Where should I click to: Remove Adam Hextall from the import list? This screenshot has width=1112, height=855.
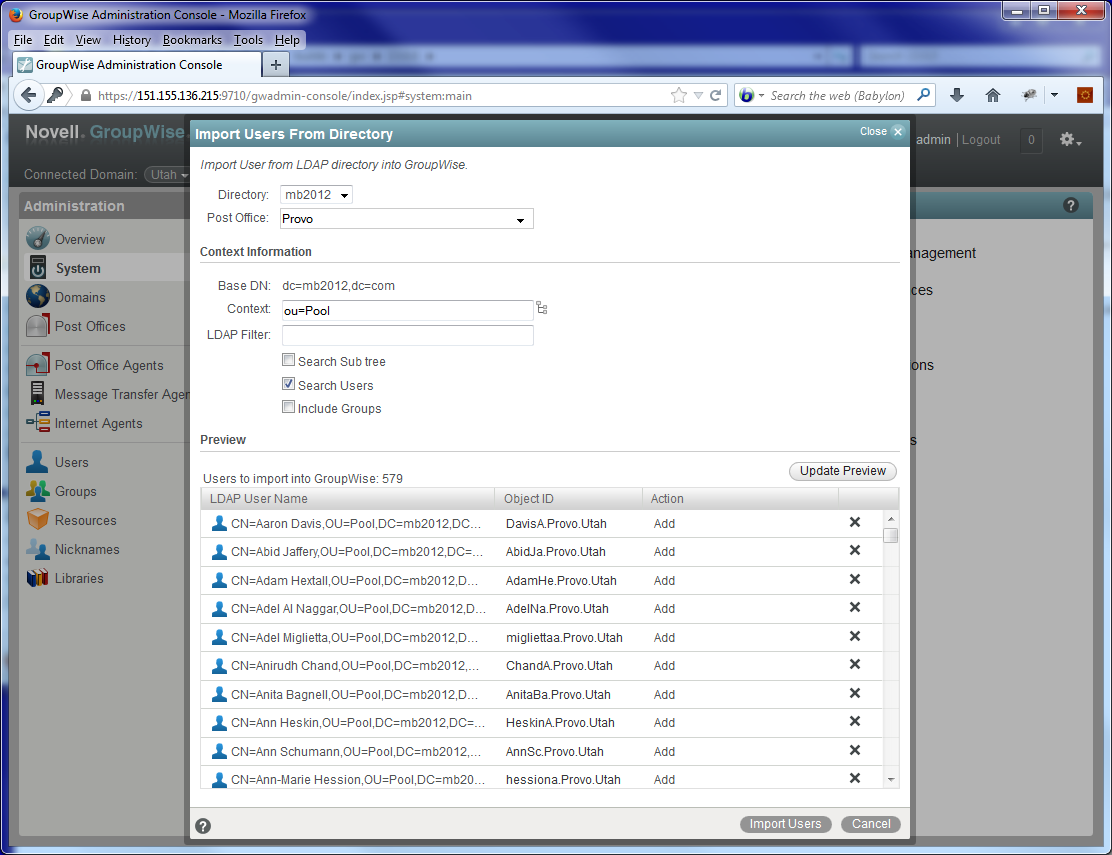click(x=855, y=579)
